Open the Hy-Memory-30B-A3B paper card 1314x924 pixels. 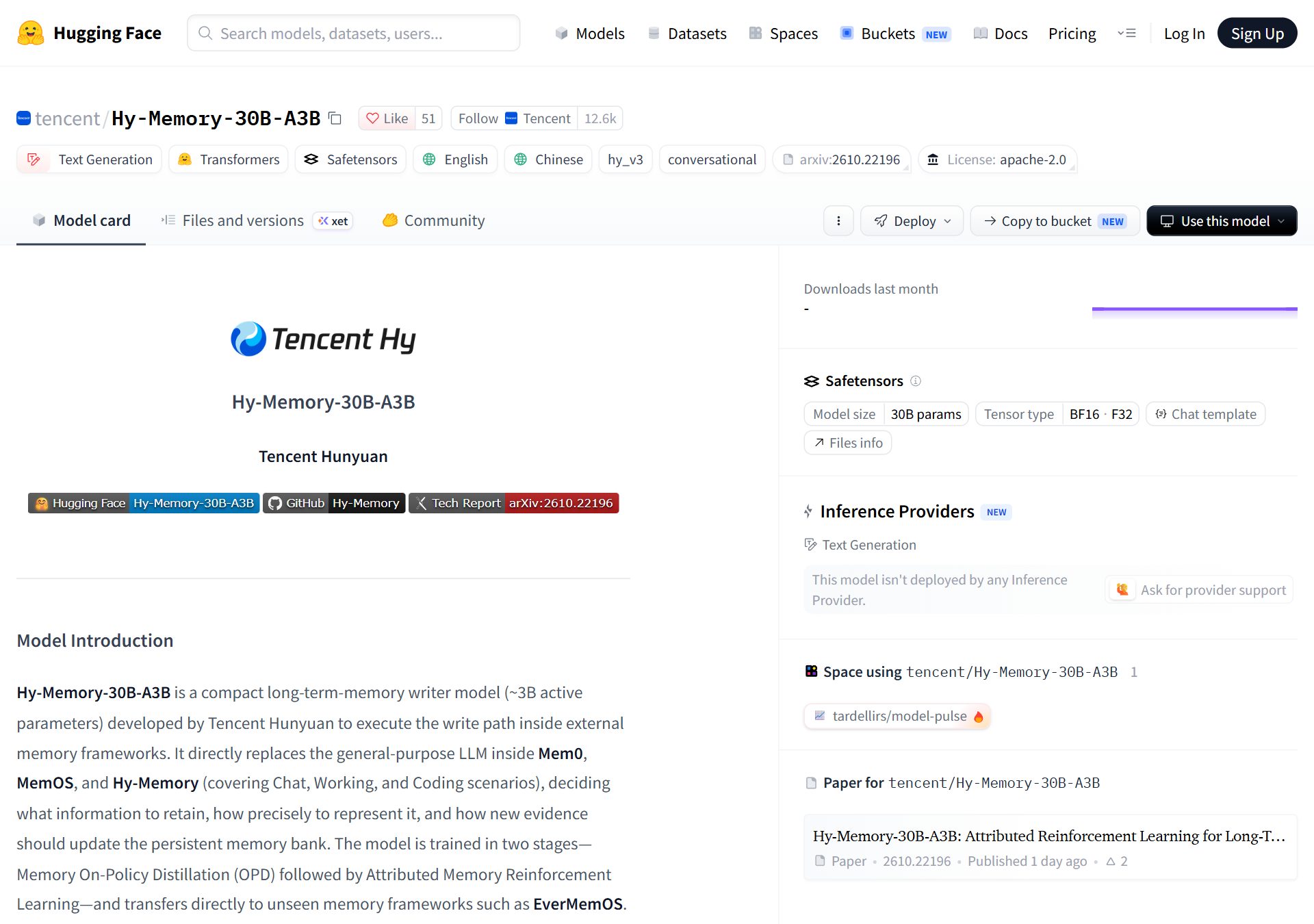click(1051, 847)
